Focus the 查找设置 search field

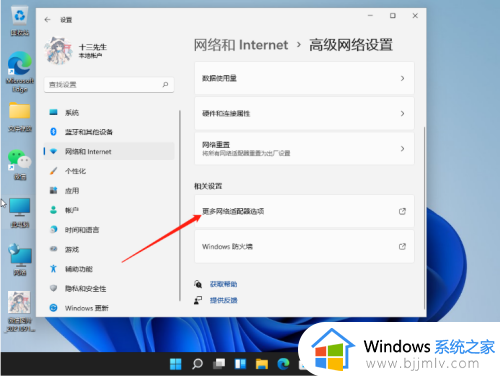pos(109,85)
